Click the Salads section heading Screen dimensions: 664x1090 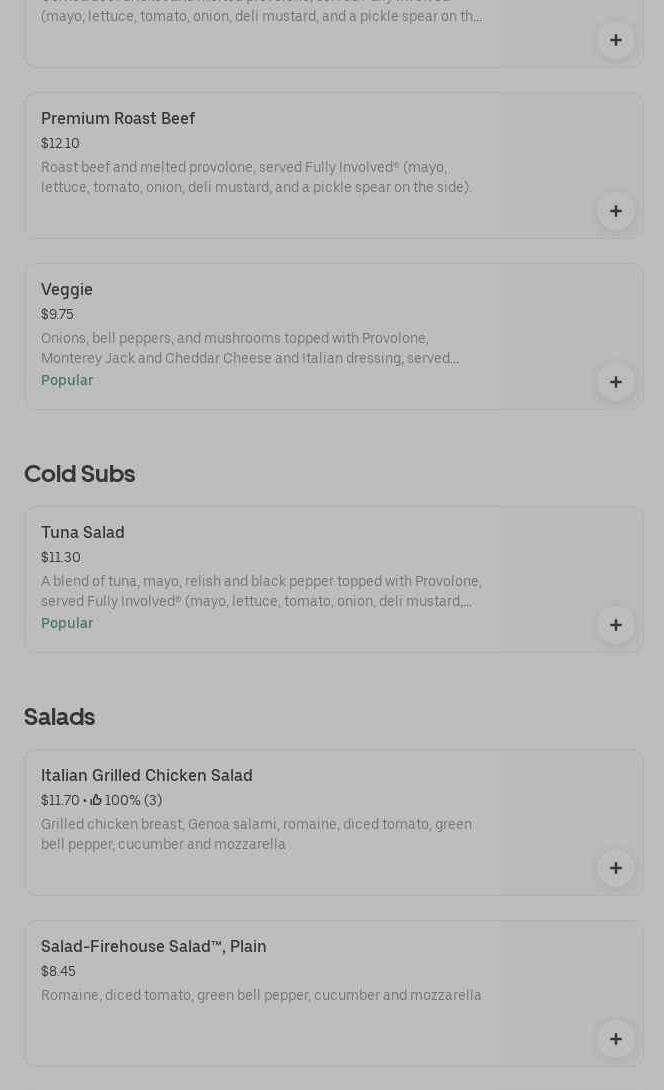coord(60,717)
